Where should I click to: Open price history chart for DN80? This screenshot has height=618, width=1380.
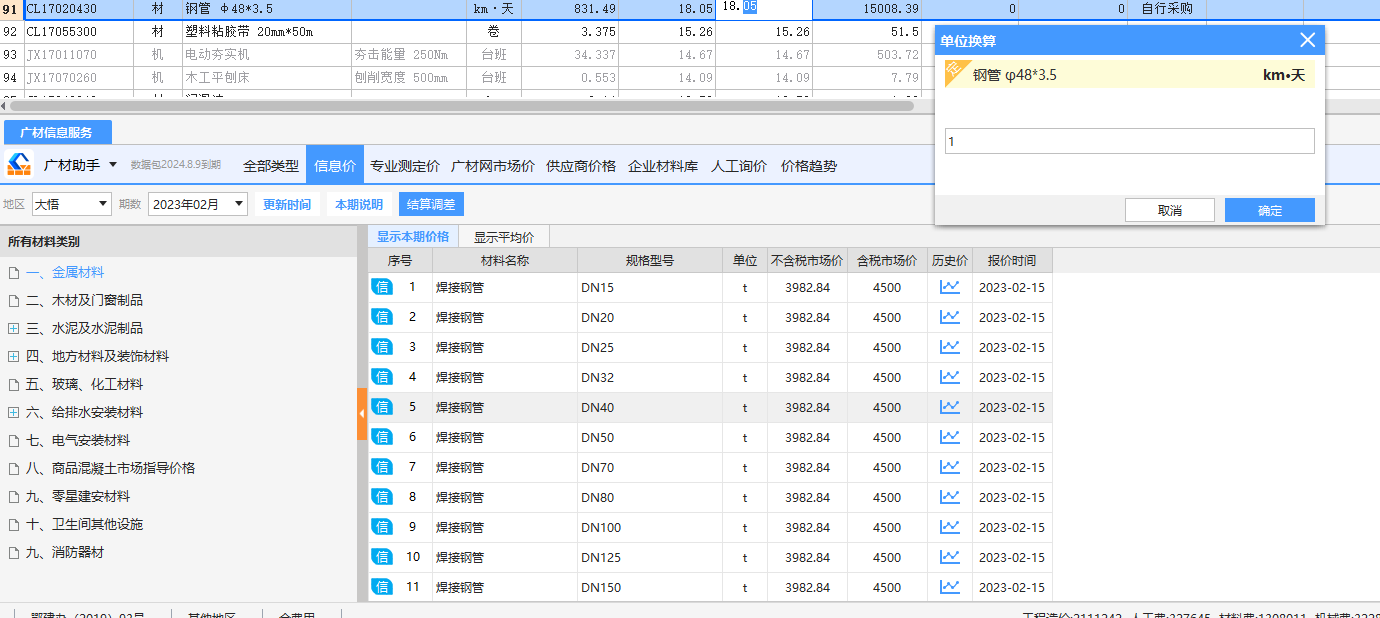949,497
